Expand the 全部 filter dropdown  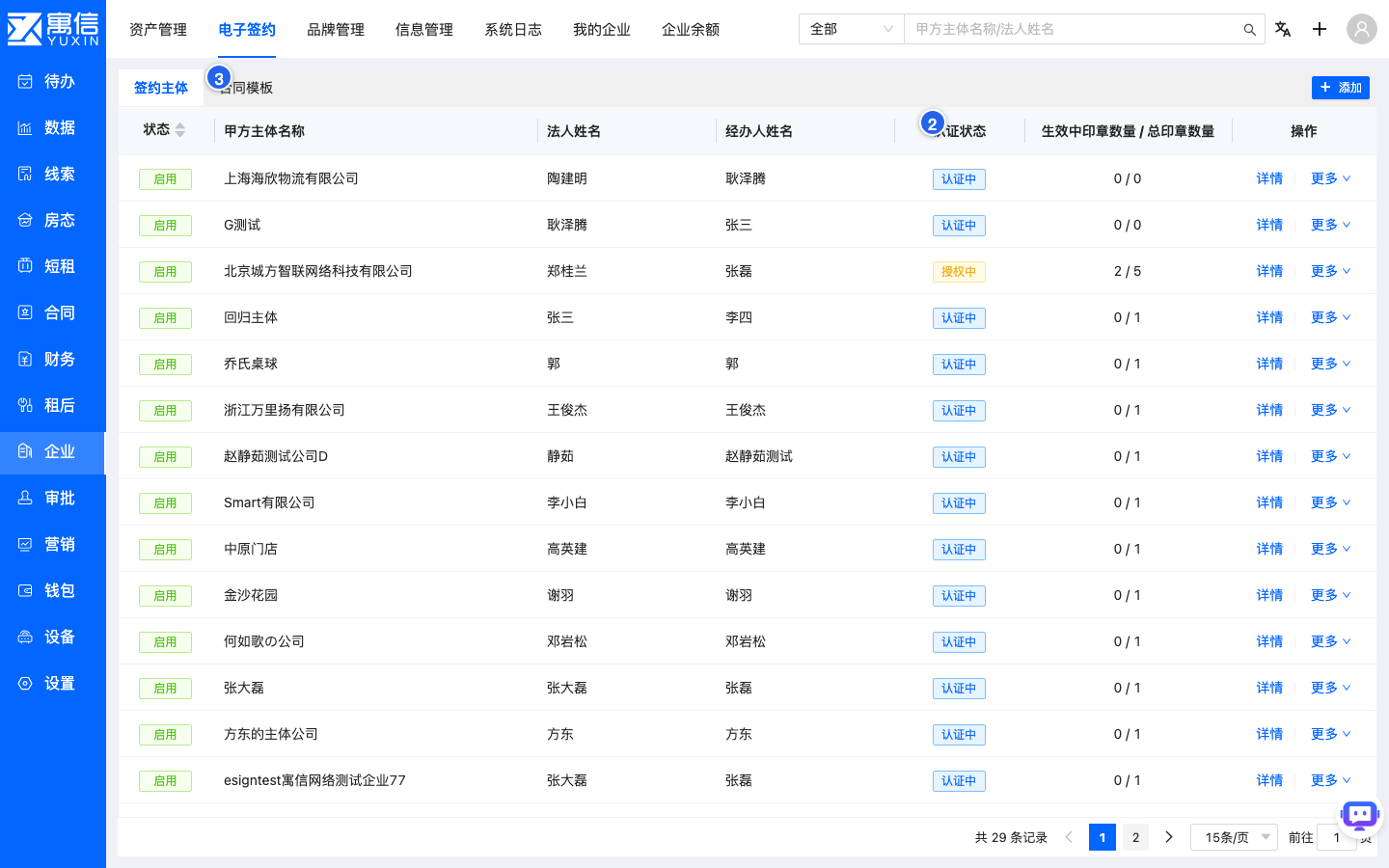pos(851,29)
